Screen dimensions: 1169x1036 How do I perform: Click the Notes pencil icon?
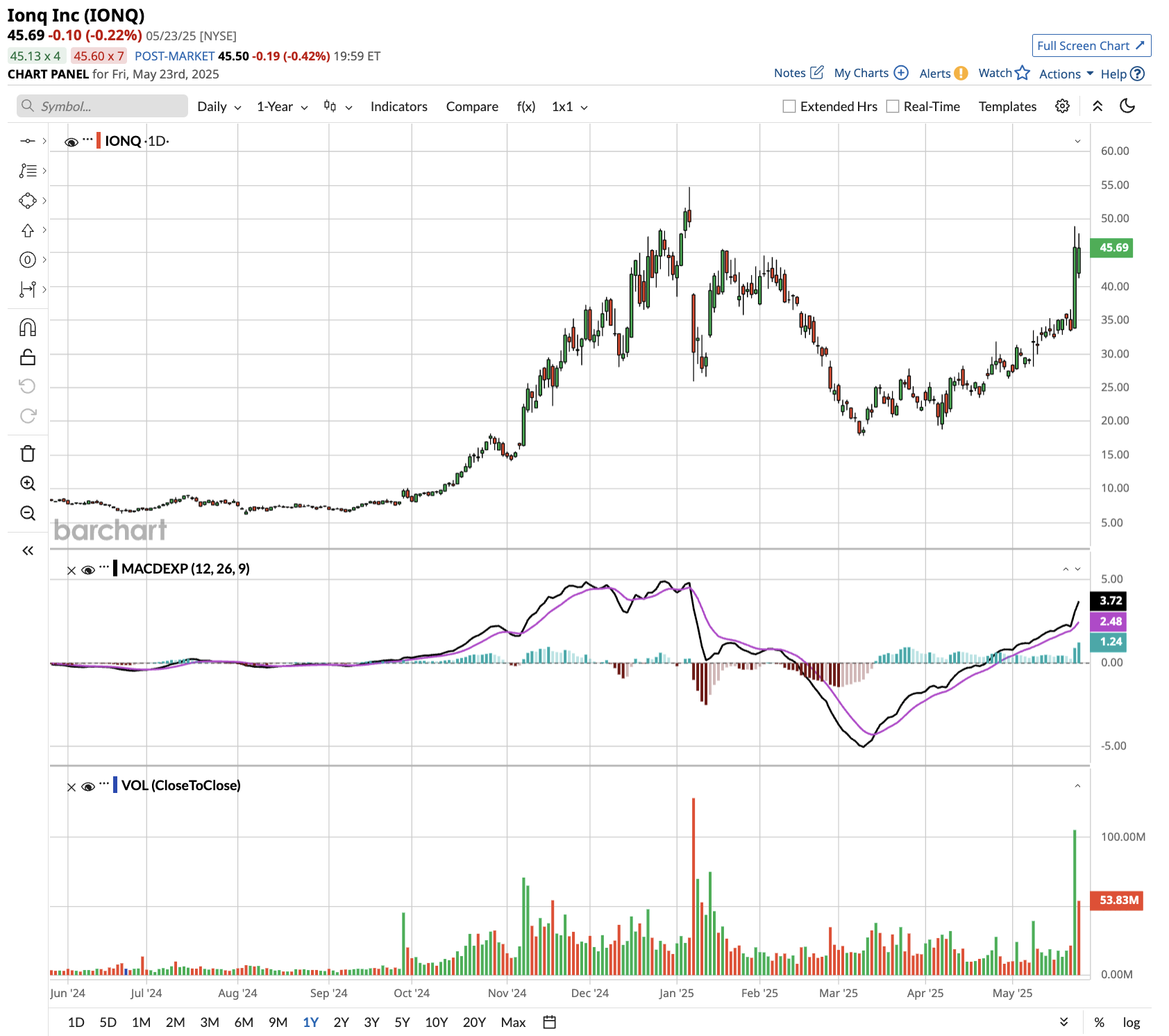point(817,72)
